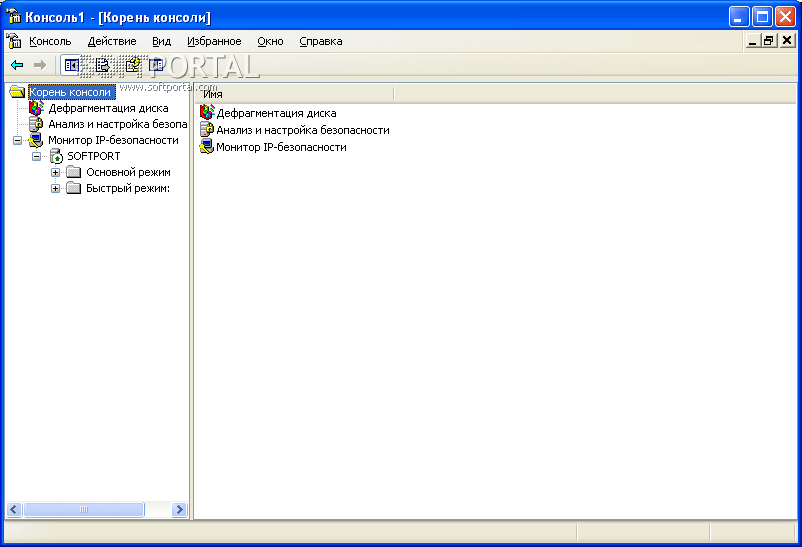Click left arrow of tree horizontal scrollbar

pos(14,509)
